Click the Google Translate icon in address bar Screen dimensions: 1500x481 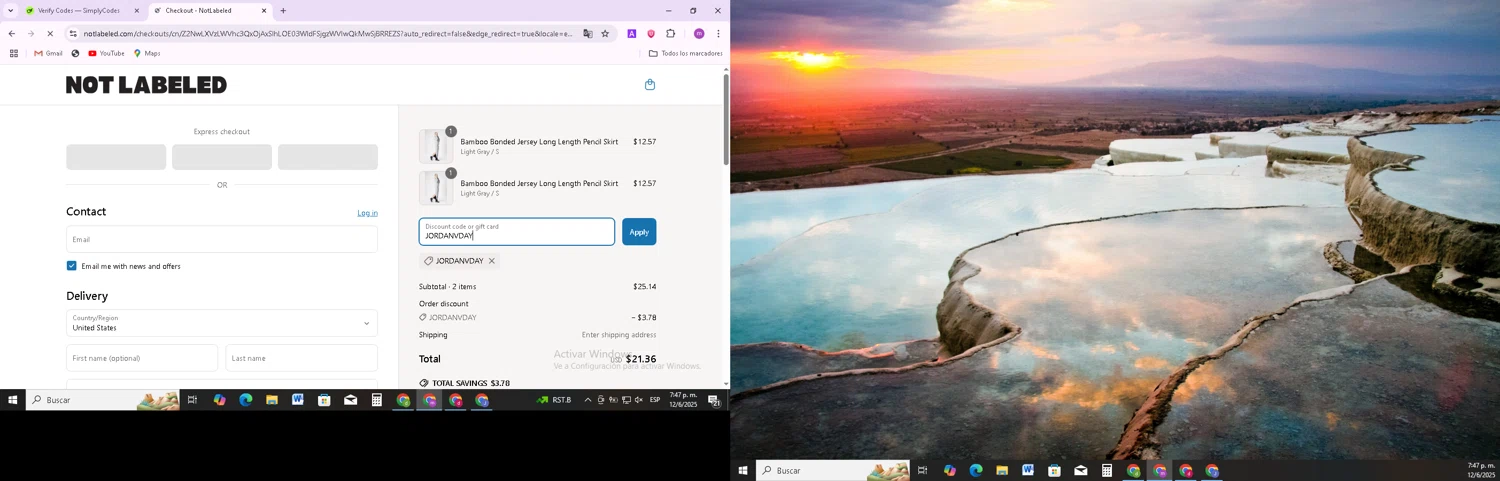(588, 34)
